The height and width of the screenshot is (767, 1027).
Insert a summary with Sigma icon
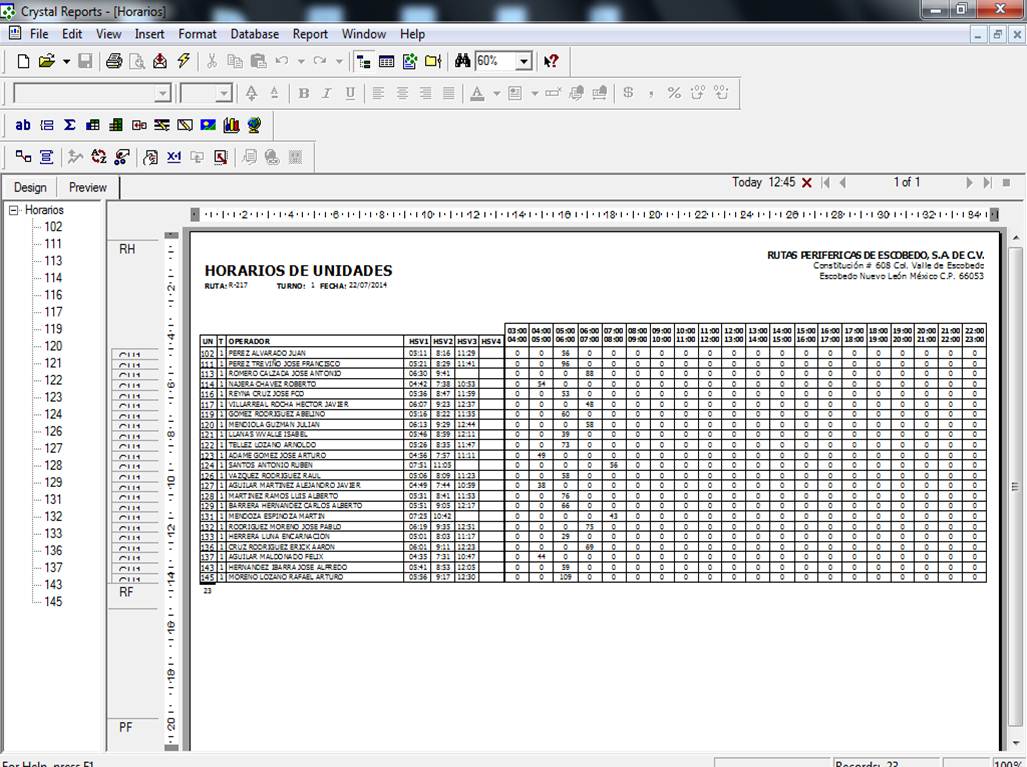[69, 124]
